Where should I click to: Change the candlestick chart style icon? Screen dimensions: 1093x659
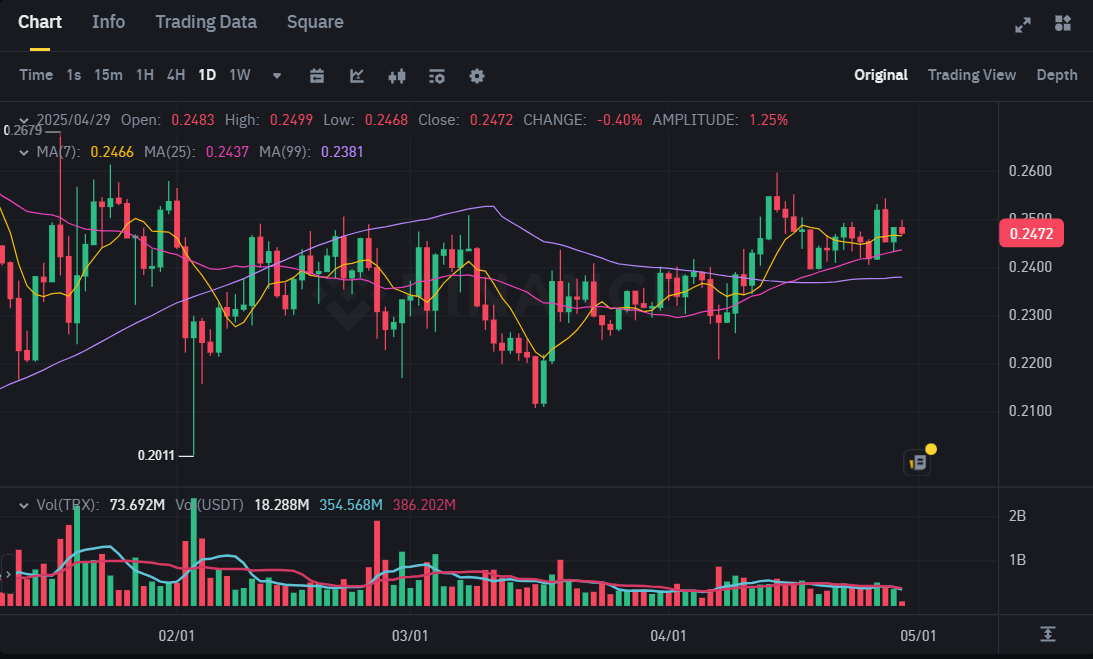pos(397,75)
